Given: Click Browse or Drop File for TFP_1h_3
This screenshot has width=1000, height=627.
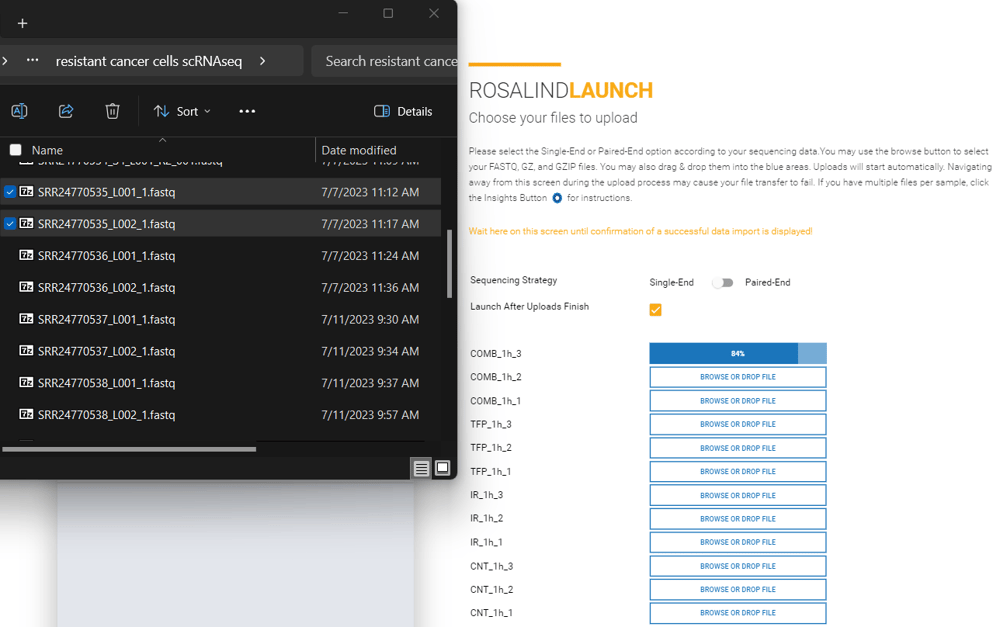Looking at the screenshot, I should click(x=738, y=424).
